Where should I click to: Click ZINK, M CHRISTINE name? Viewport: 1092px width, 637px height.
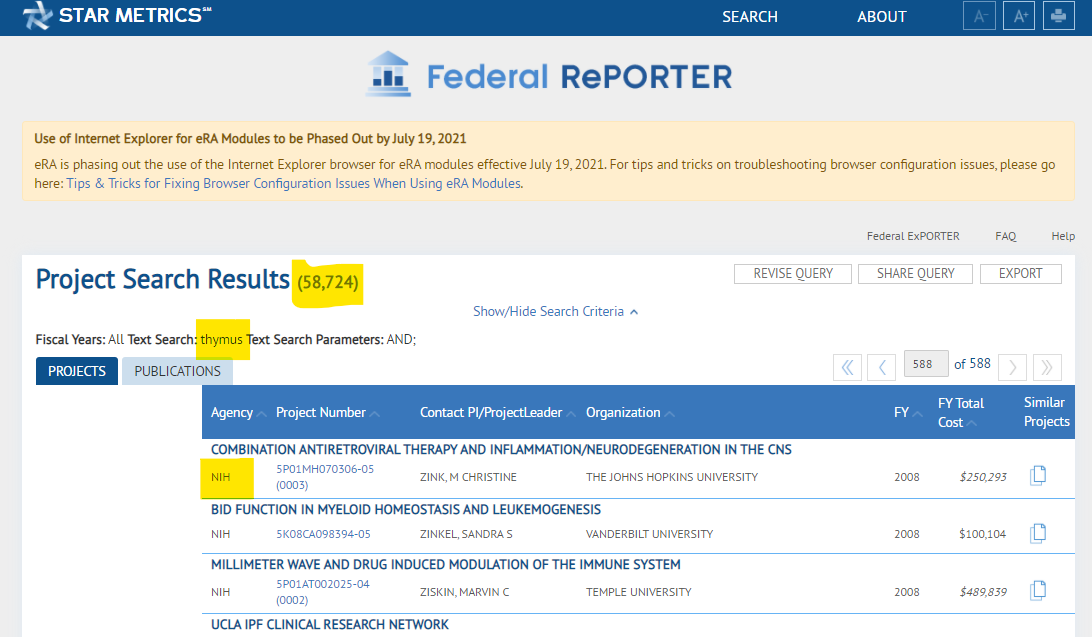[468, 477]
